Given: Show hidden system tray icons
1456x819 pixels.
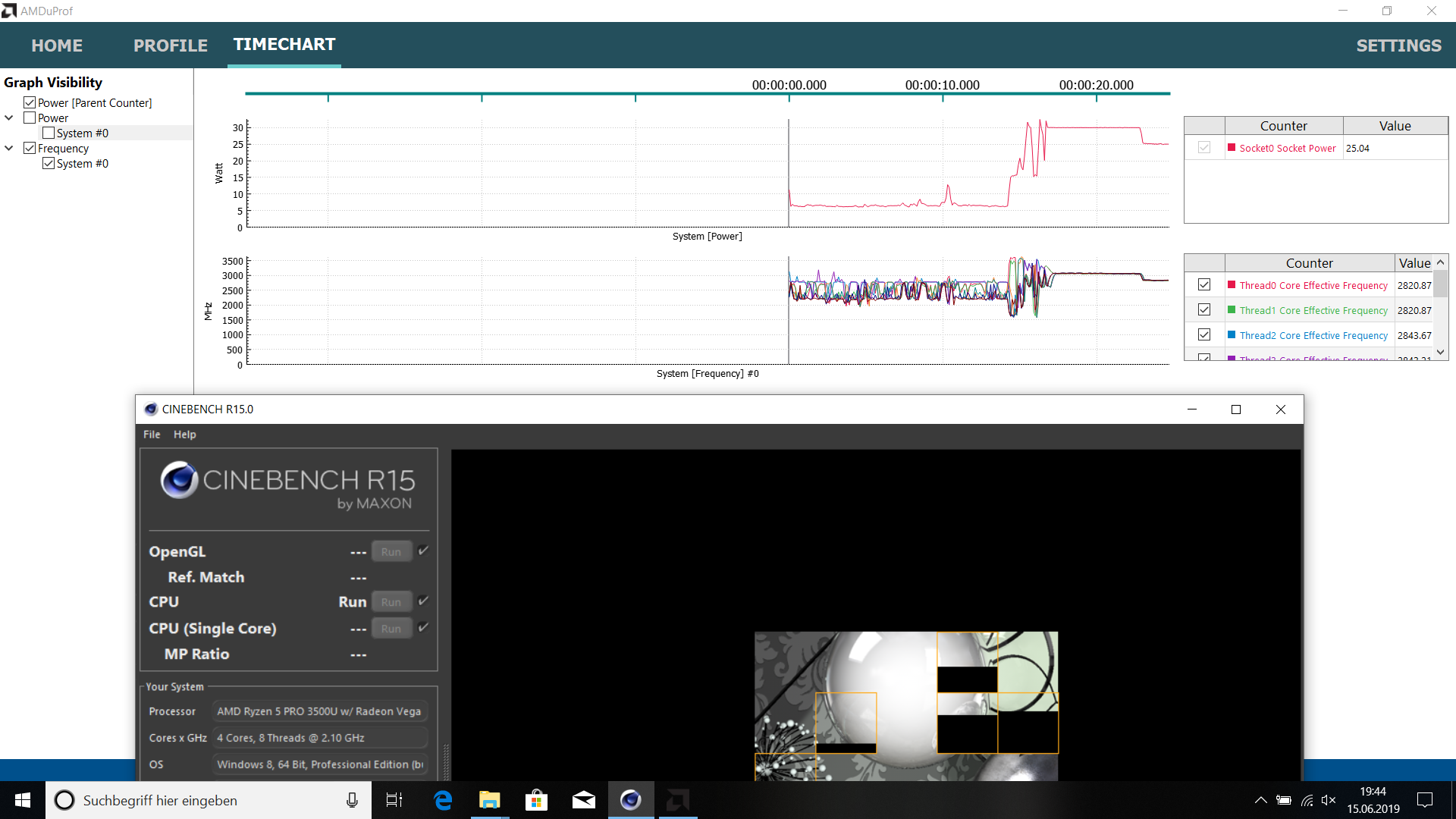Looking at the screenshot, I should pyautogui.click(x=1260, y=800).
